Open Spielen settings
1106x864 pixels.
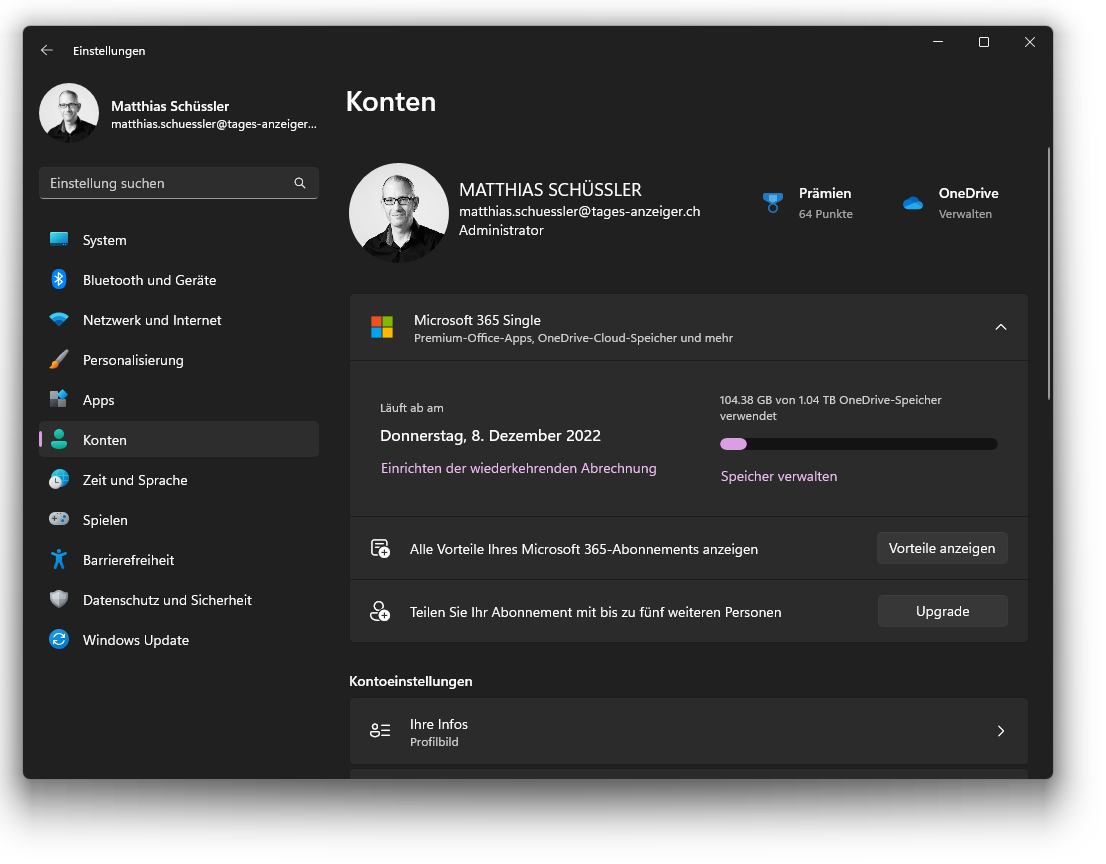click(179, 520)
